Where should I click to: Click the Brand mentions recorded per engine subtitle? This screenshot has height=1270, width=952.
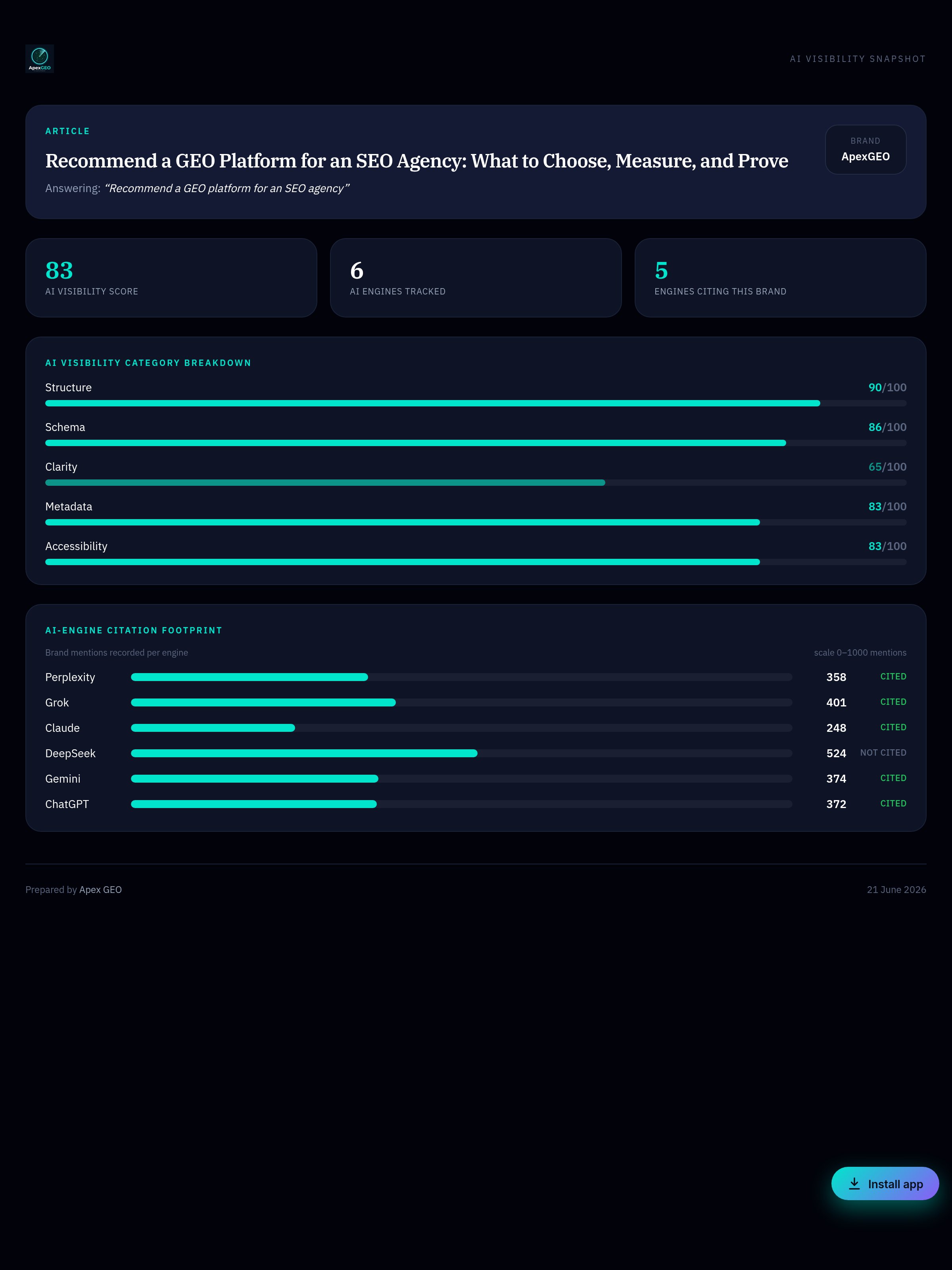117,653
